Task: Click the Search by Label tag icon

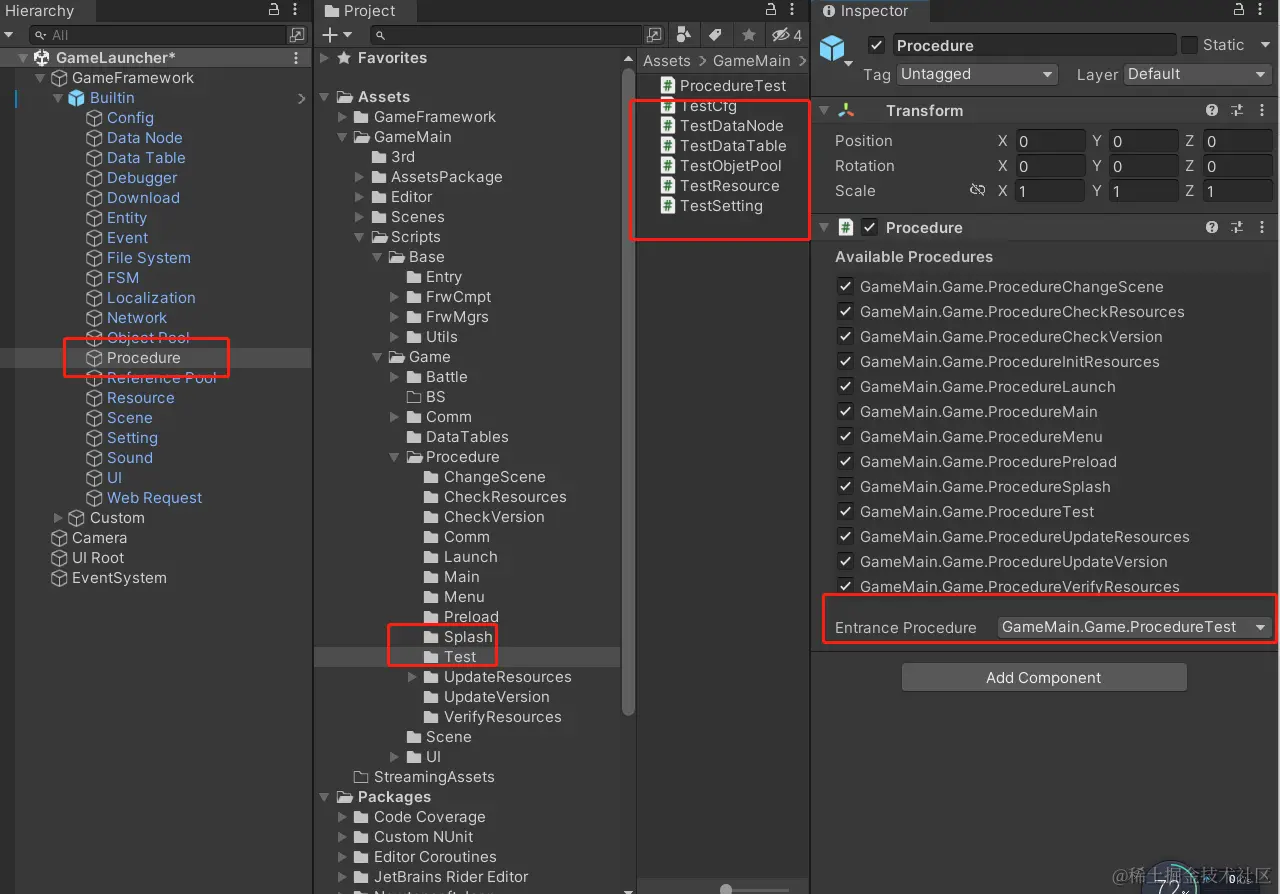Action: tap(716, 35)
